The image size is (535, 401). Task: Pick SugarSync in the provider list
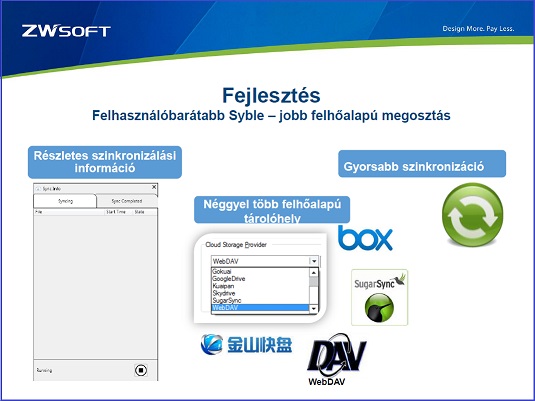click(260, 300)
